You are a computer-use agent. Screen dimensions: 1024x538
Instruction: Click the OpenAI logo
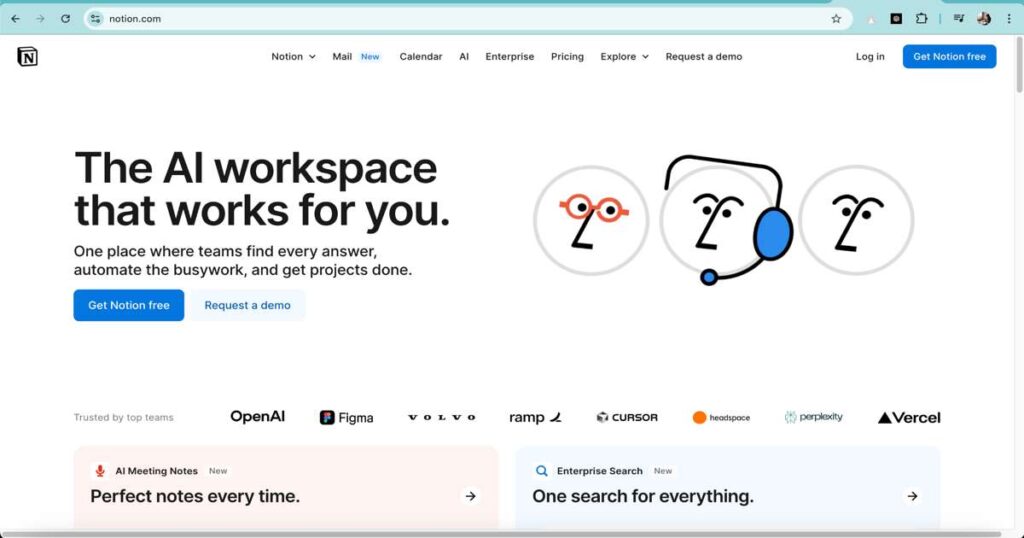point(257,417)
